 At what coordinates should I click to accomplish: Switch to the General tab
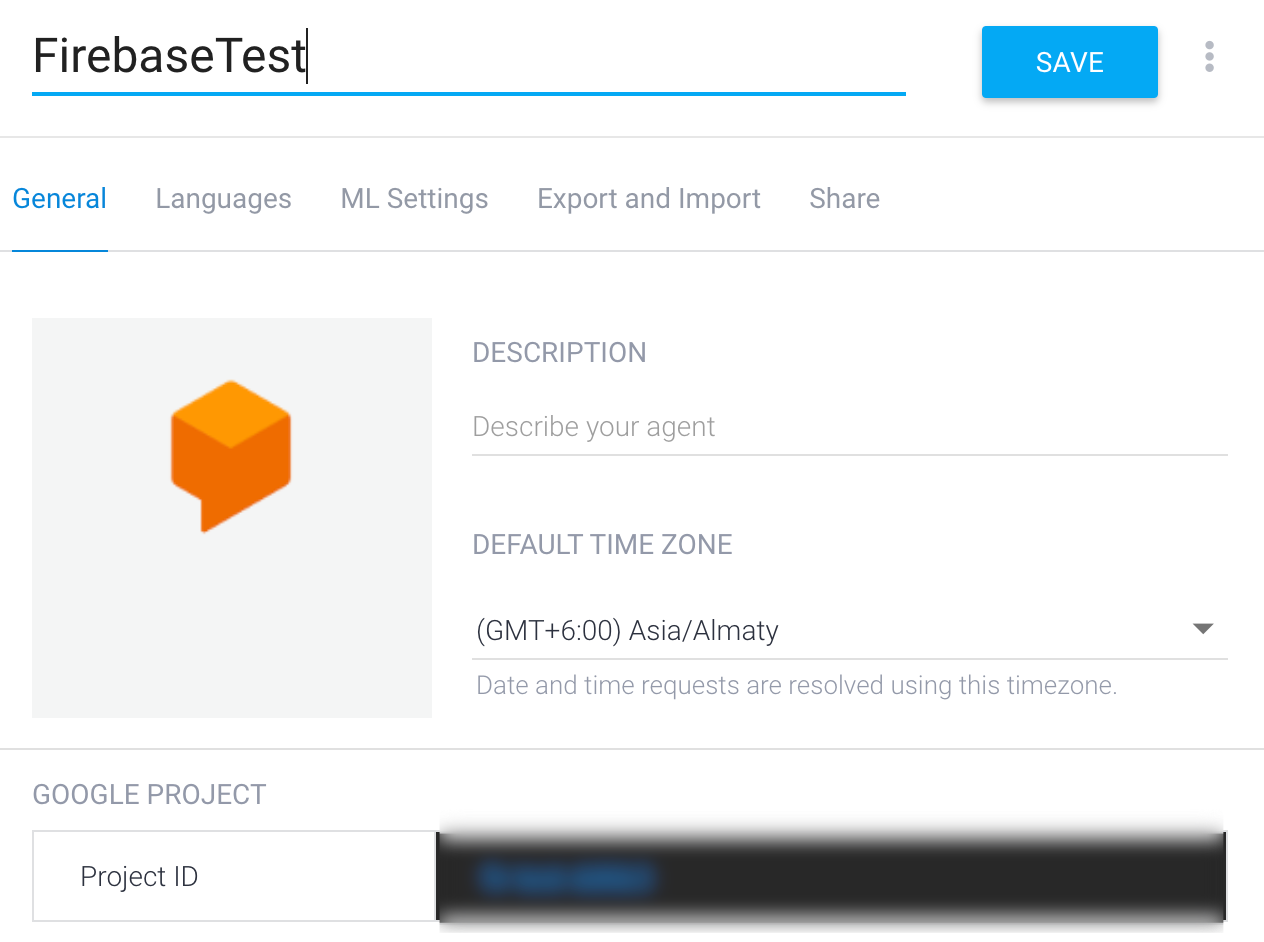coord(60,199)
